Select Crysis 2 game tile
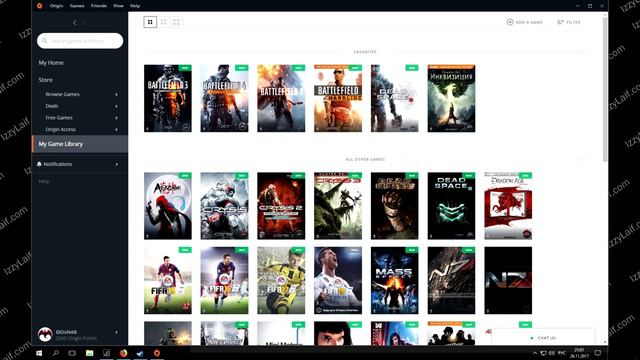This screenshot has height=360, width=640. click(281, 206)
